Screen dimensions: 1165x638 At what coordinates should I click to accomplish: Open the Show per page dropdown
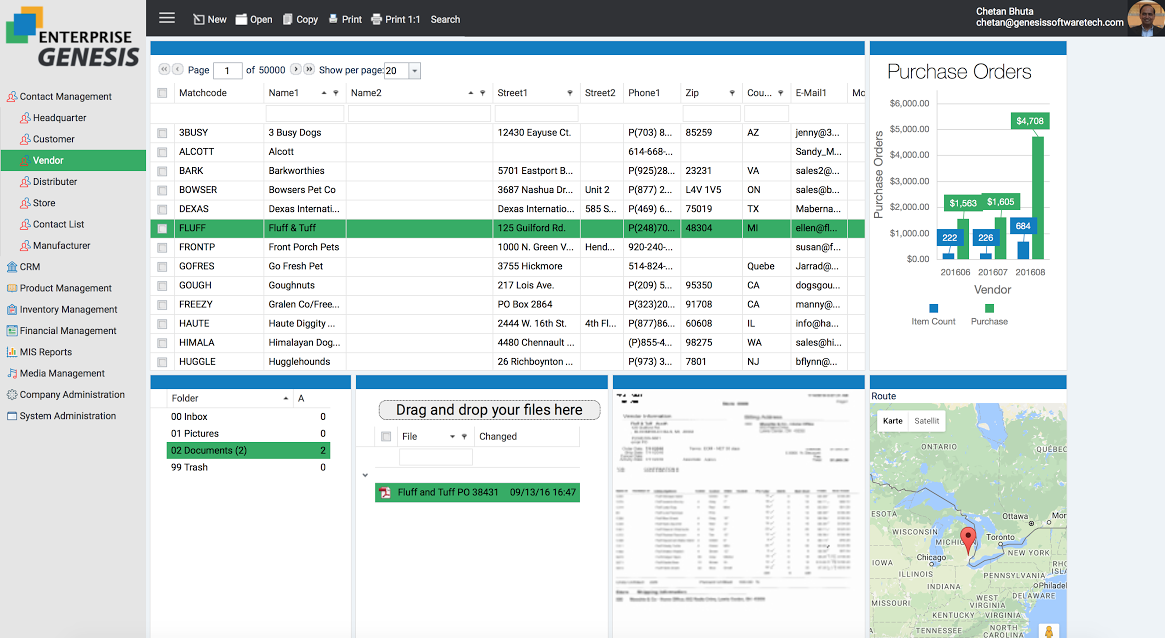pos(414,71)
